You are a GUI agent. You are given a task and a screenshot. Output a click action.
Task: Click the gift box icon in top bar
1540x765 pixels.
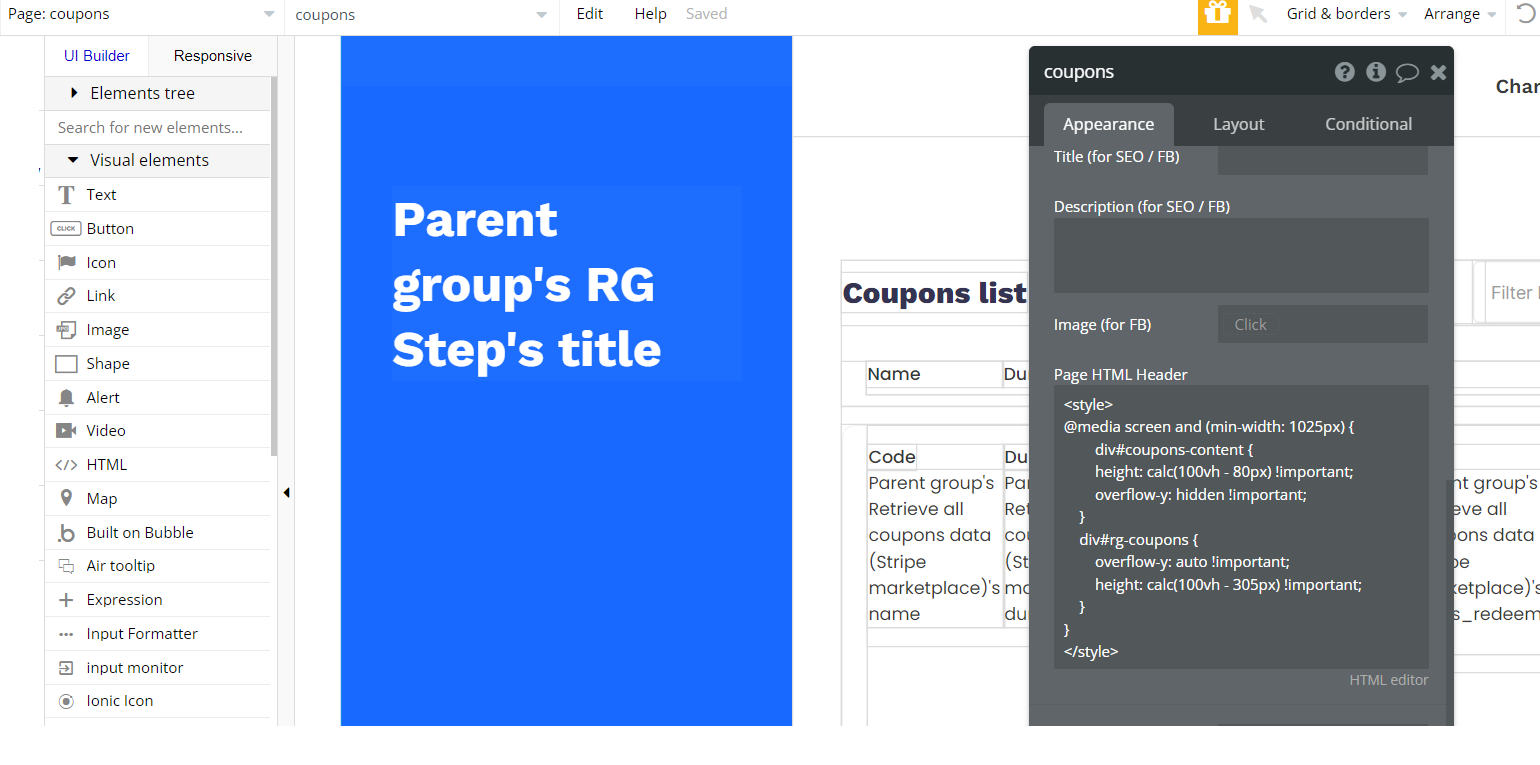1217,15
